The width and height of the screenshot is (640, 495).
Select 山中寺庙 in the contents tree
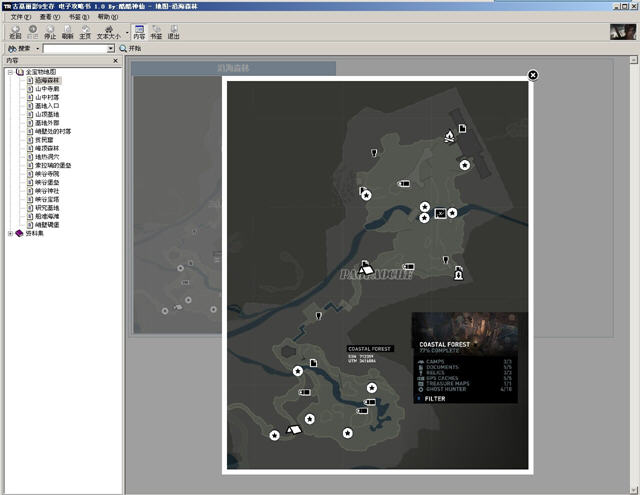click(47, 89)
